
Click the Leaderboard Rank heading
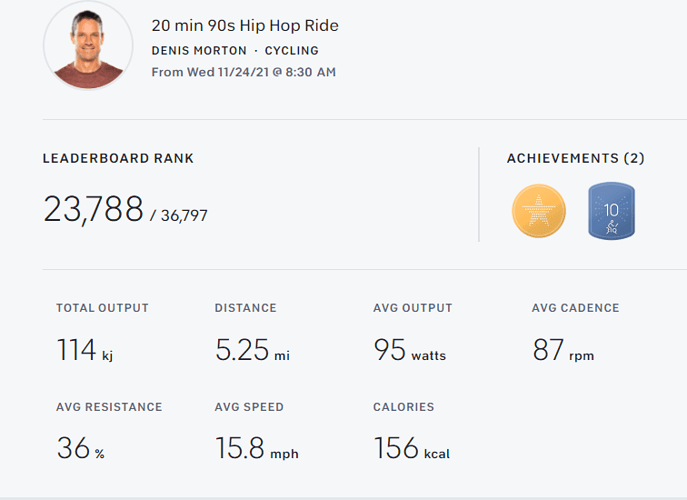(118, 158)
